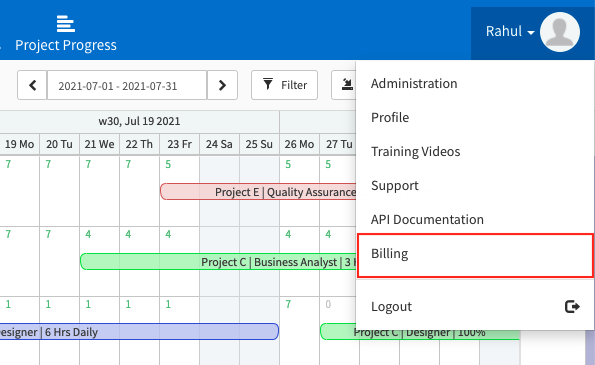This screenshot has width=595, height=365.
Task: Select the Project C Business Analyst bar
Action: tap(218, 262)
